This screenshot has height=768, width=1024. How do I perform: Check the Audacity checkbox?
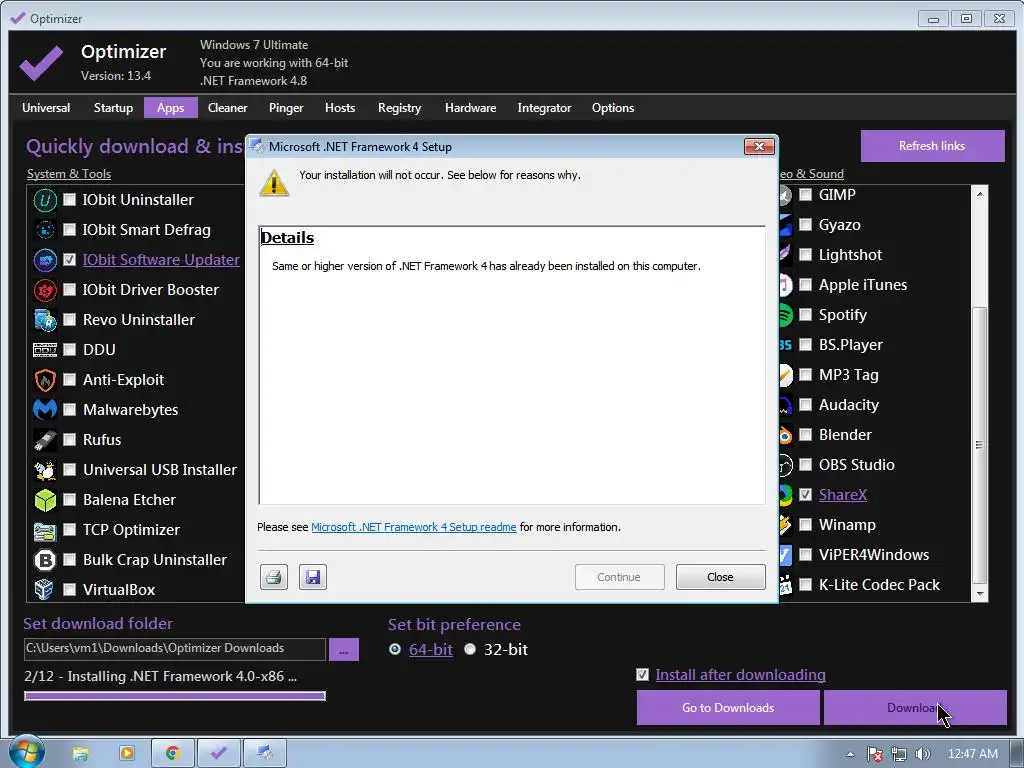pyautogui.click(x=806, y=405)
